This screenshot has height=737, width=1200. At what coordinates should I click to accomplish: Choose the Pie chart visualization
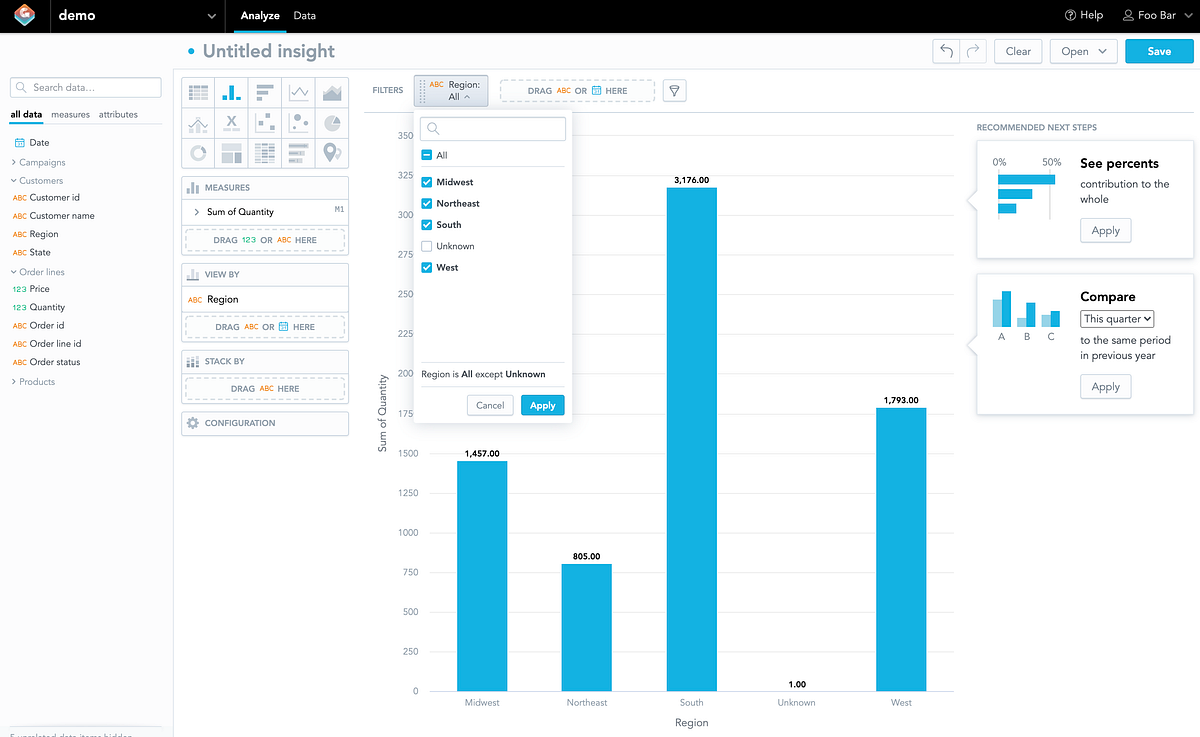pyautogui.click(x=333, y=122)
